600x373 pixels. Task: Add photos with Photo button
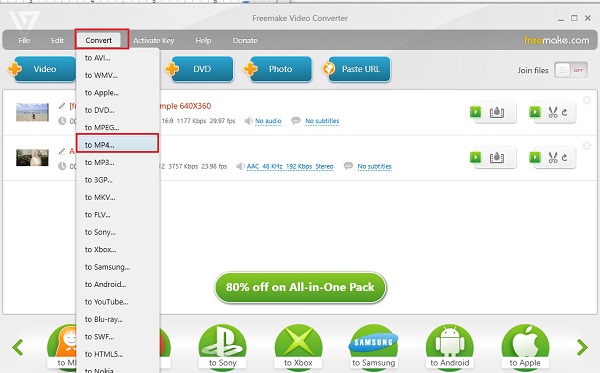[278, 69]
